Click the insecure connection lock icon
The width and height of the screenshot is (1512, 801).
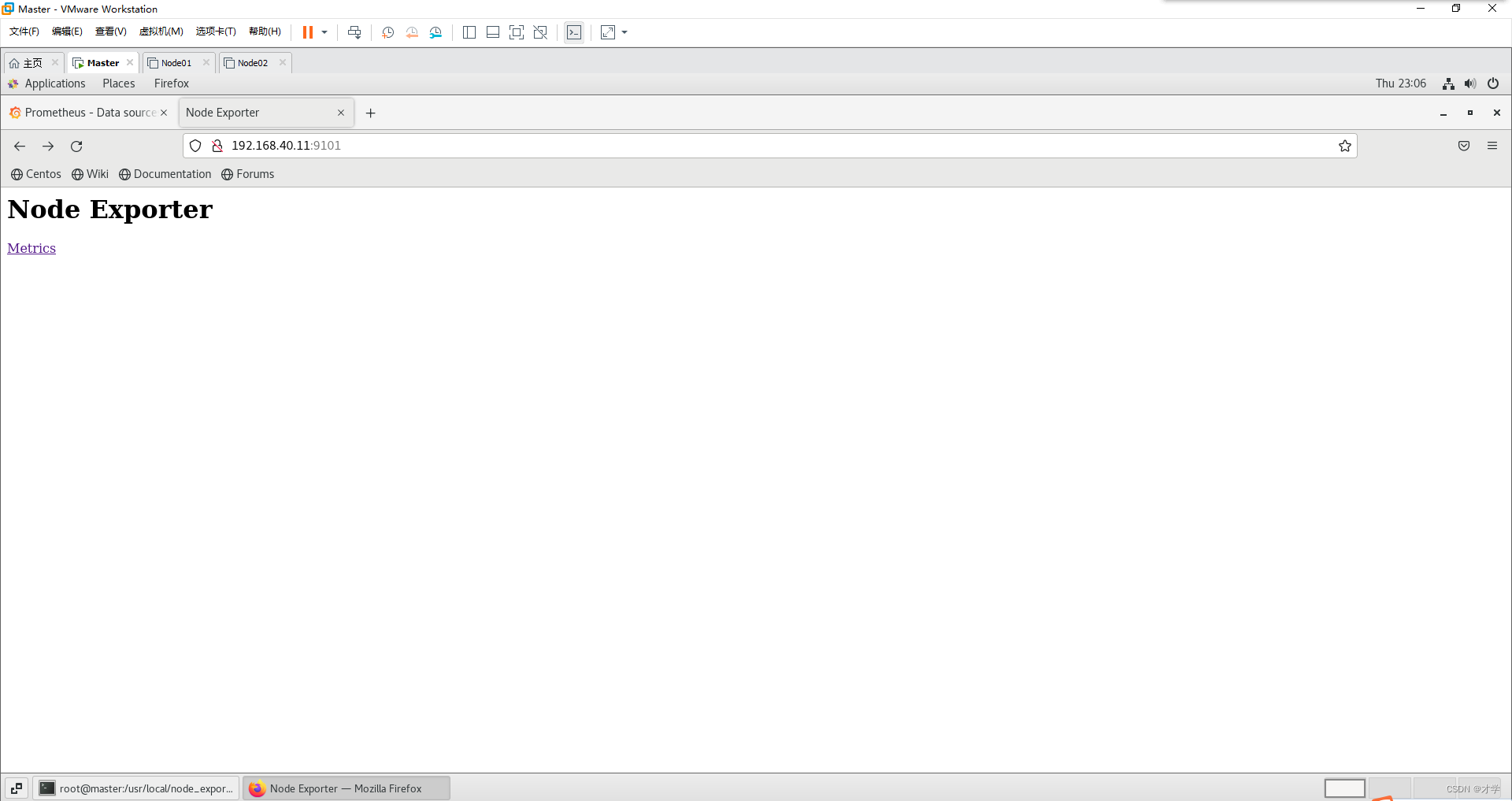coord(217,146)
